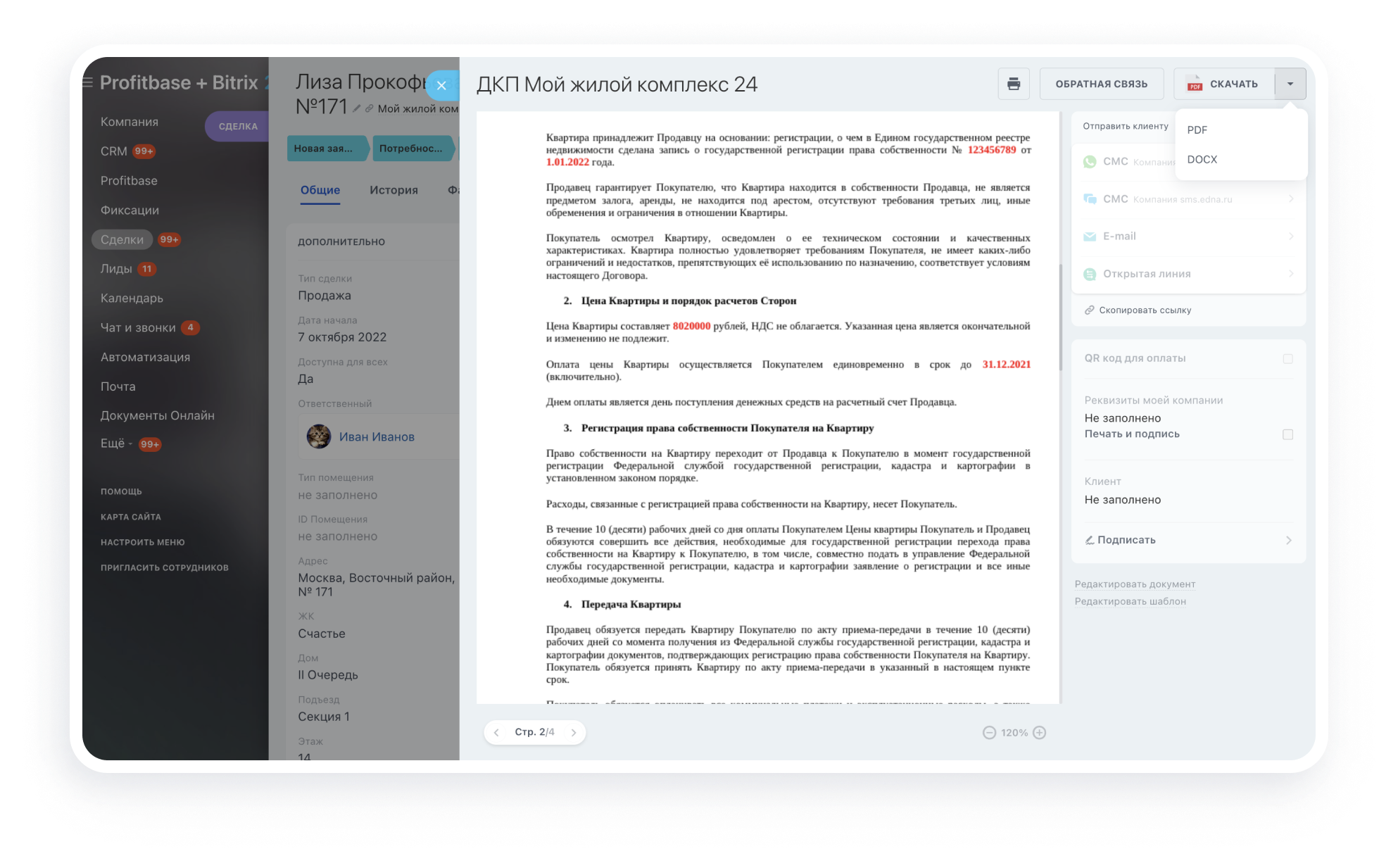Screen dimensions: 1398x868
Task: Check the Печать и подпись checkbox
Action: [x=1287, y=434]
